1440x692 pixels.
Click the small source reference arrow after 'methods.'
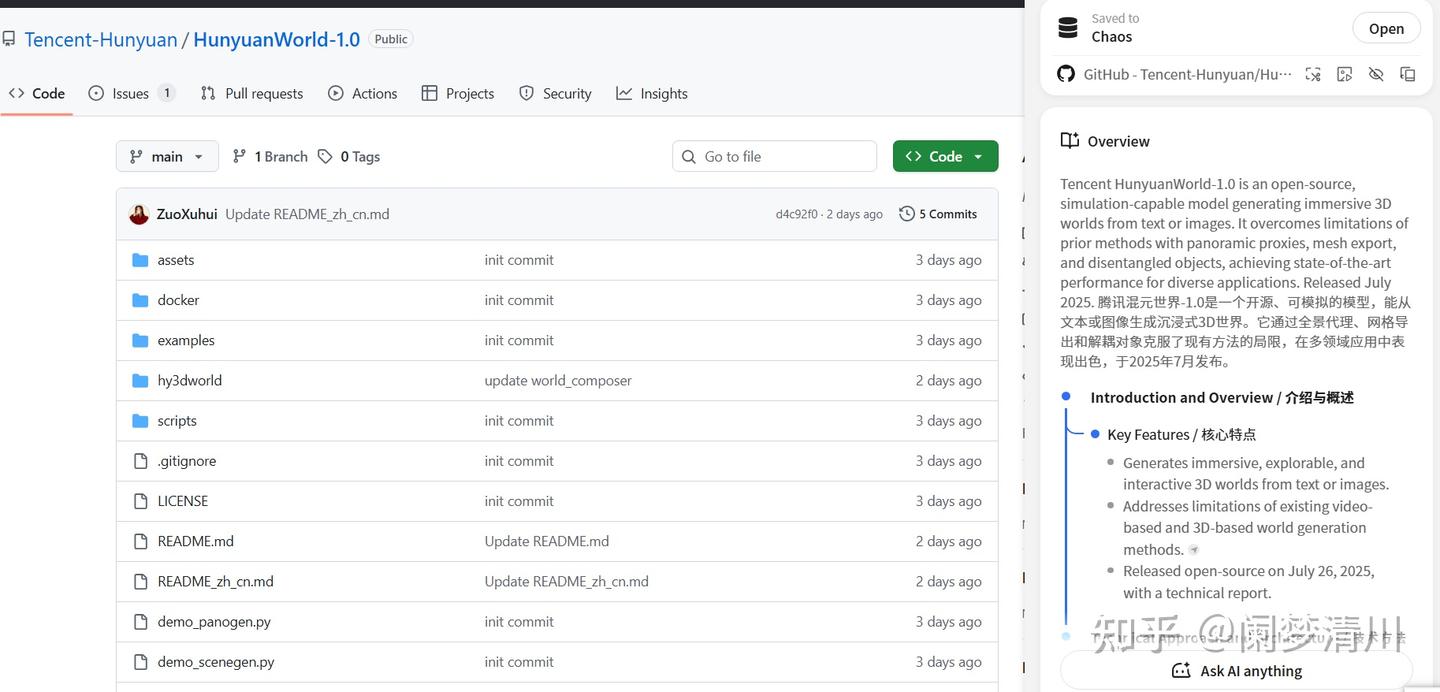(x=1194, y=550)
